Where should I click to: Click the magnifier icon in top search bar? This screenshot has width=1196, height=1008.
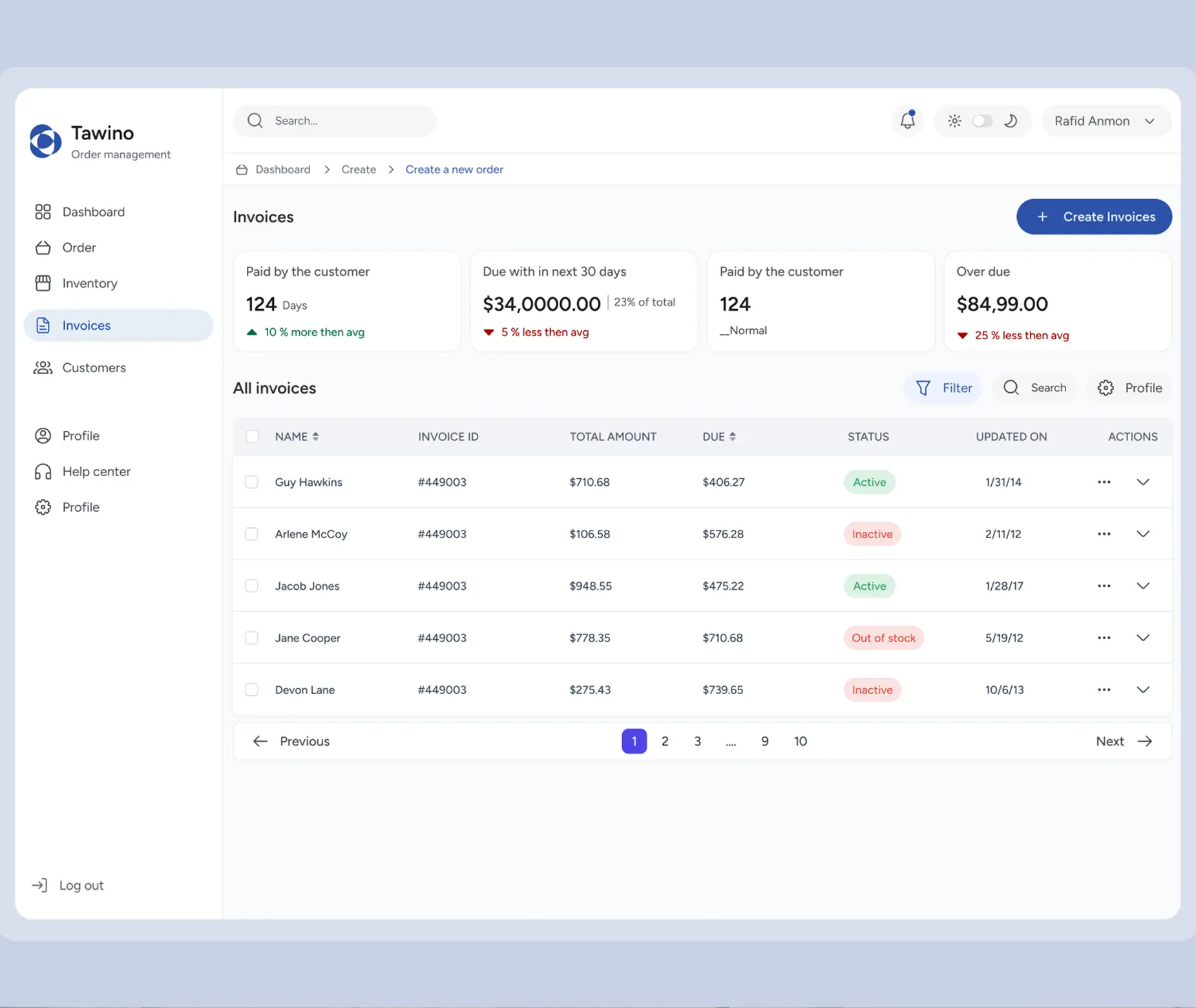(x=255, y=121)
